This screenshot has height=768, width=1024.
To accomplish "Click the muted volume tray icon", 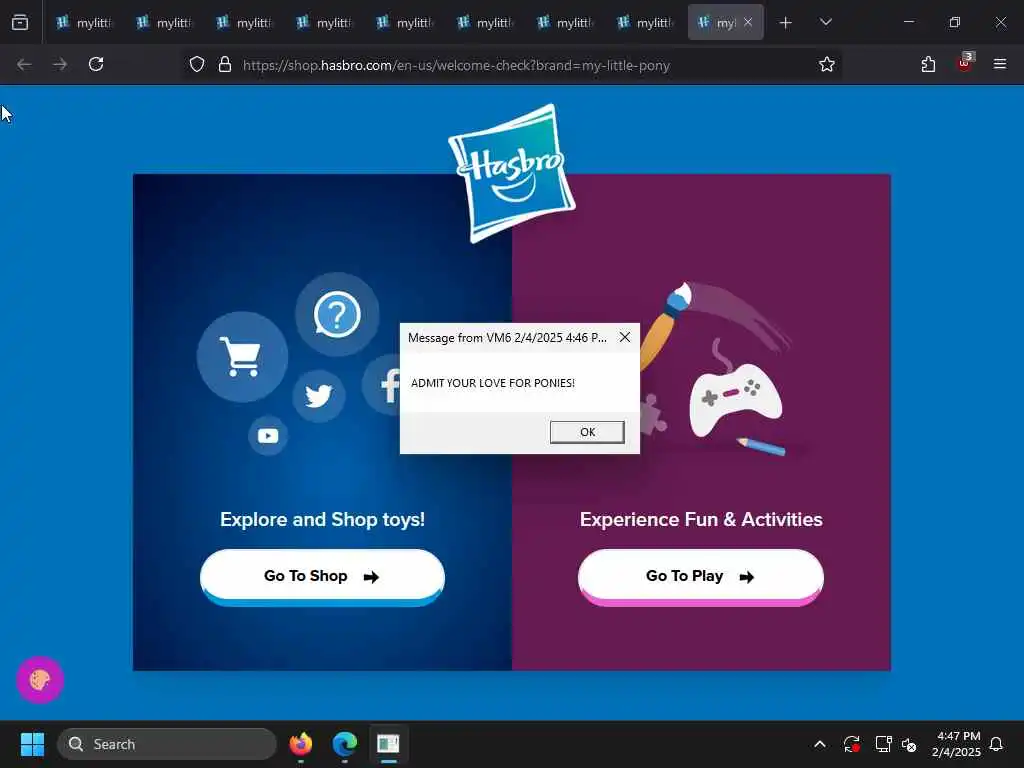I will pyautogui.click(x=909, y=744).
